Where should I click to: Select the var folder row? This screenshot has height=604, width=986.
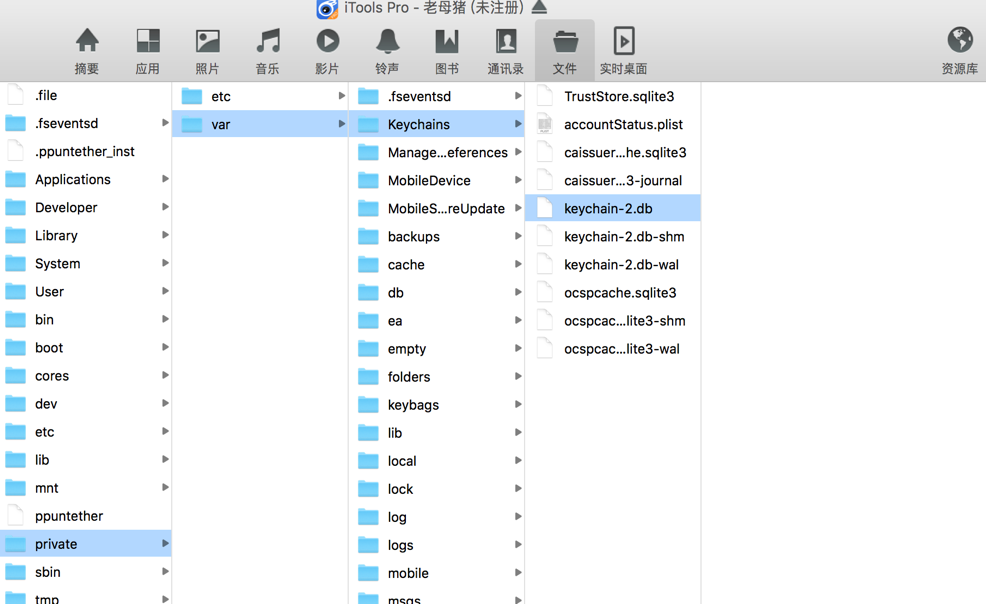(260, 124)
